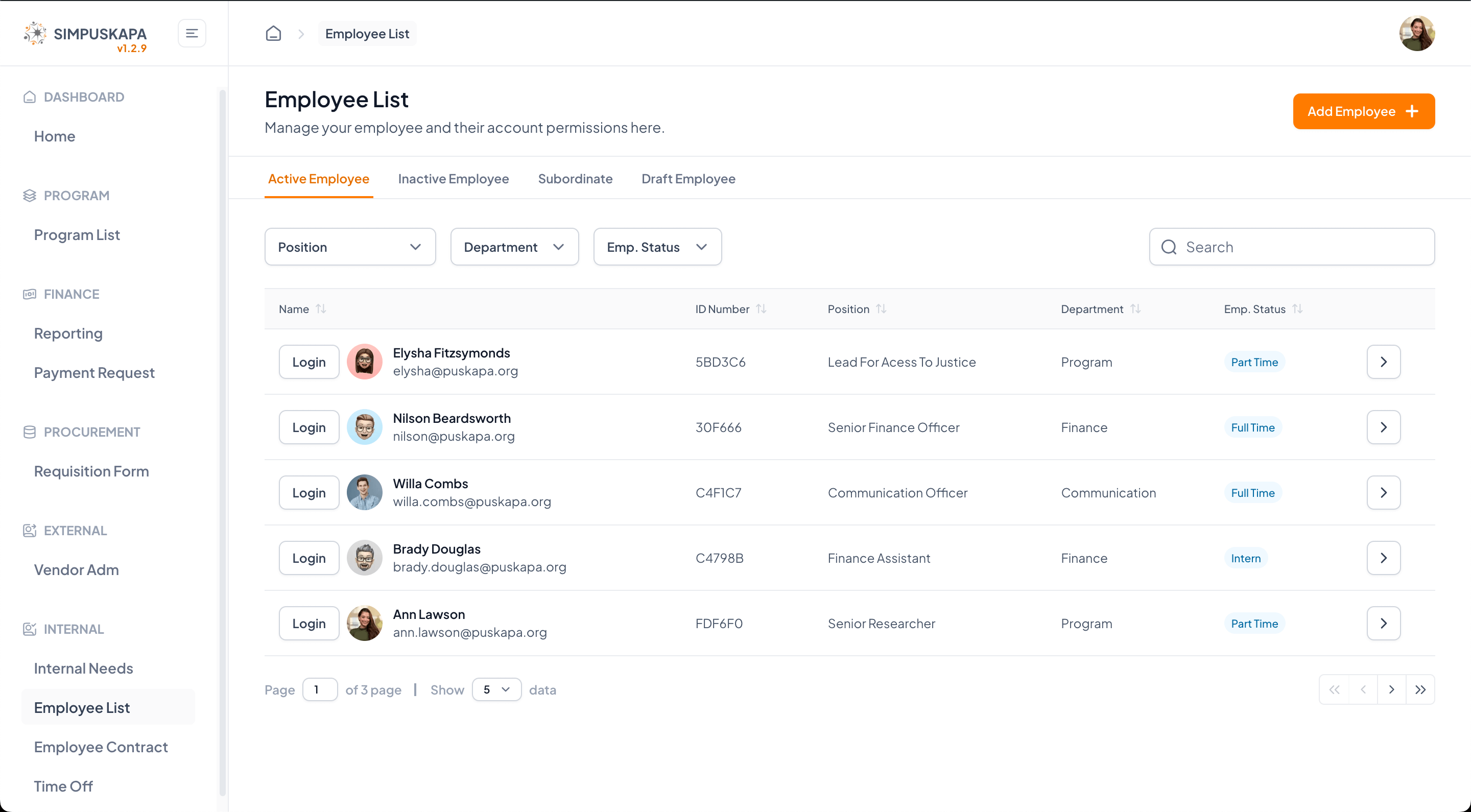Click the sort toggle icon on Name column
The height and width of the screenshot is (812, 1471).
(320, 309)
